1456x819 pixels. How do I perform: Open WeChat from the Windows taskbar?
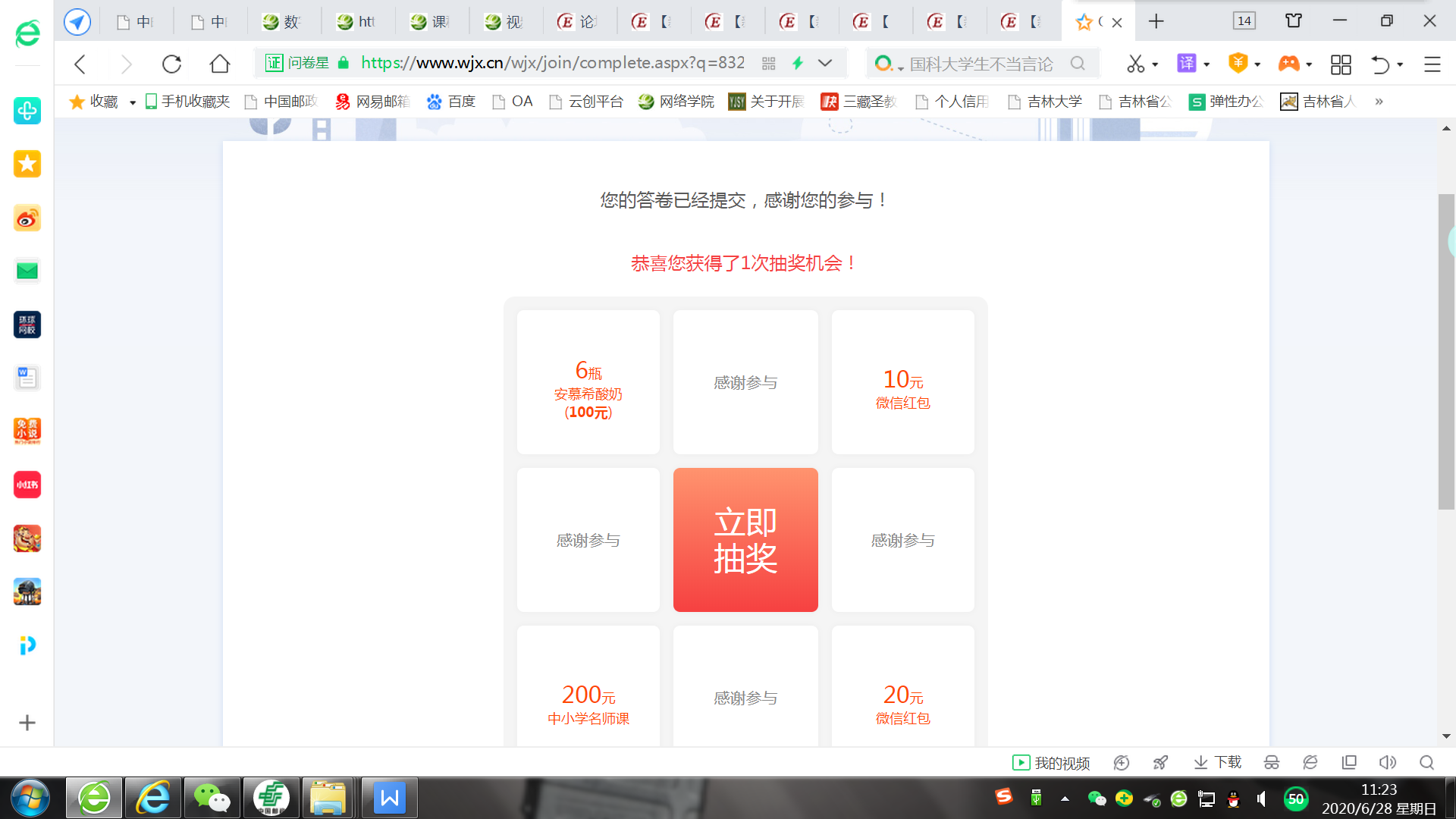(212, 798)
